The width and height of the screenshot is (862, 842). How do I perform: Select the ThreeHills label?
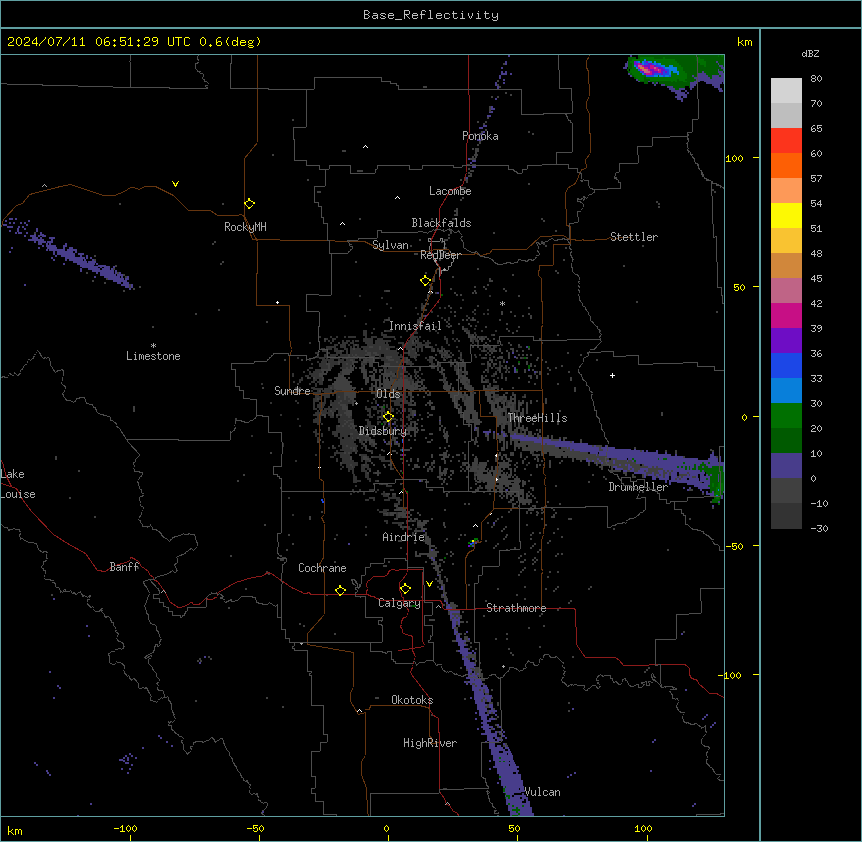coord(537,418)
